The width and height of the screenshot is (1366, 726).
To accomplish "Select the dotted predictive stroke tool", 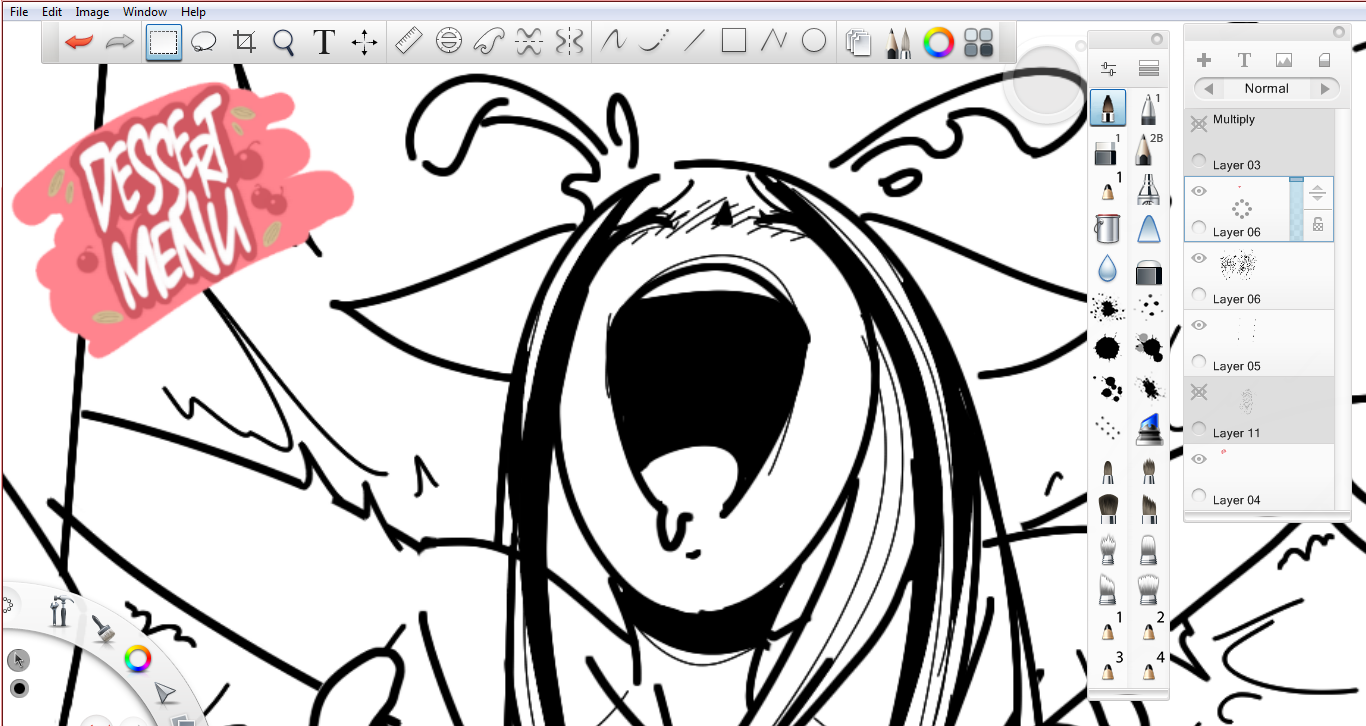I will pyautogui.click(x=654, y=42).
